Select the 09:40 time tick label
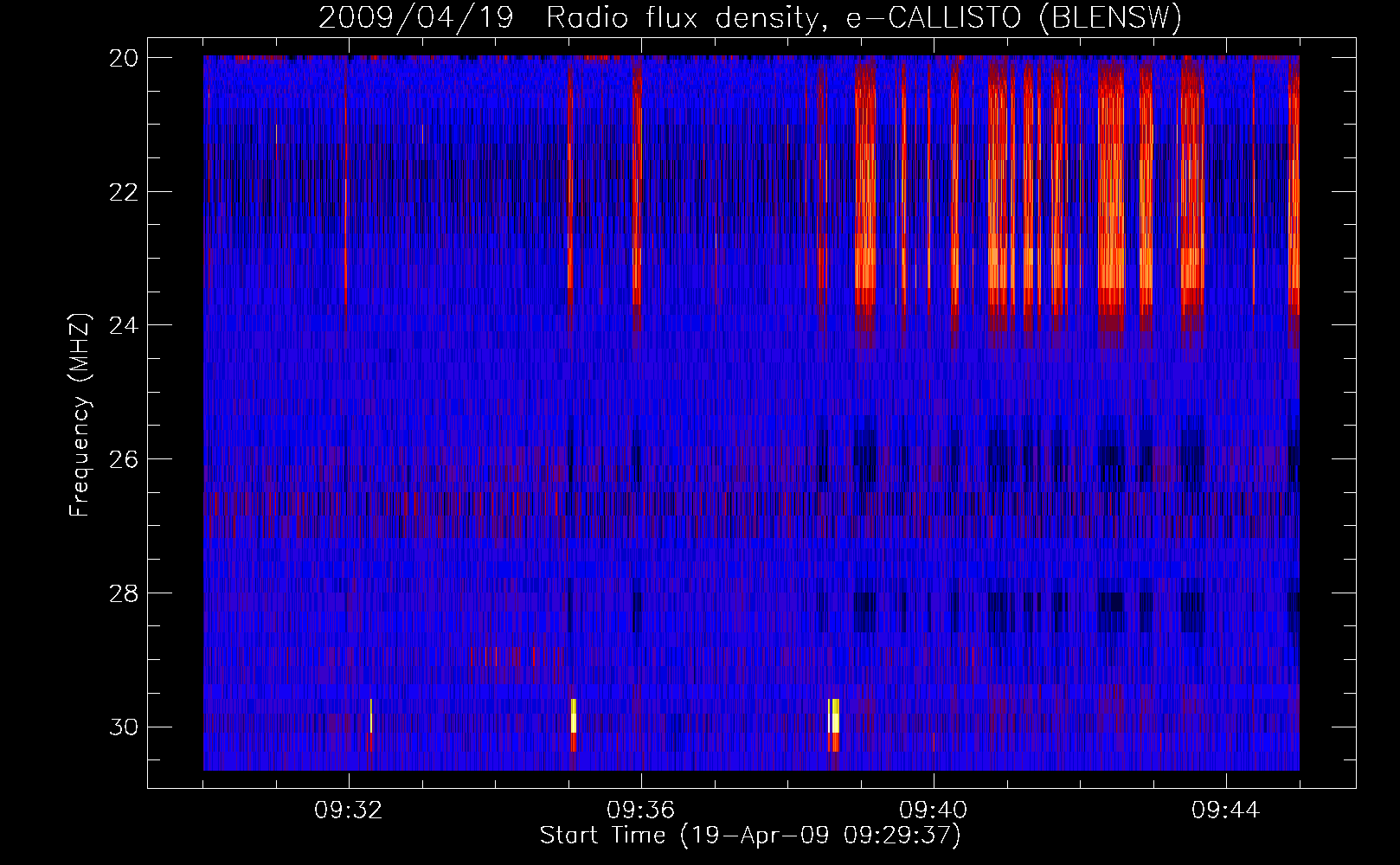 [x=934, y=811]
